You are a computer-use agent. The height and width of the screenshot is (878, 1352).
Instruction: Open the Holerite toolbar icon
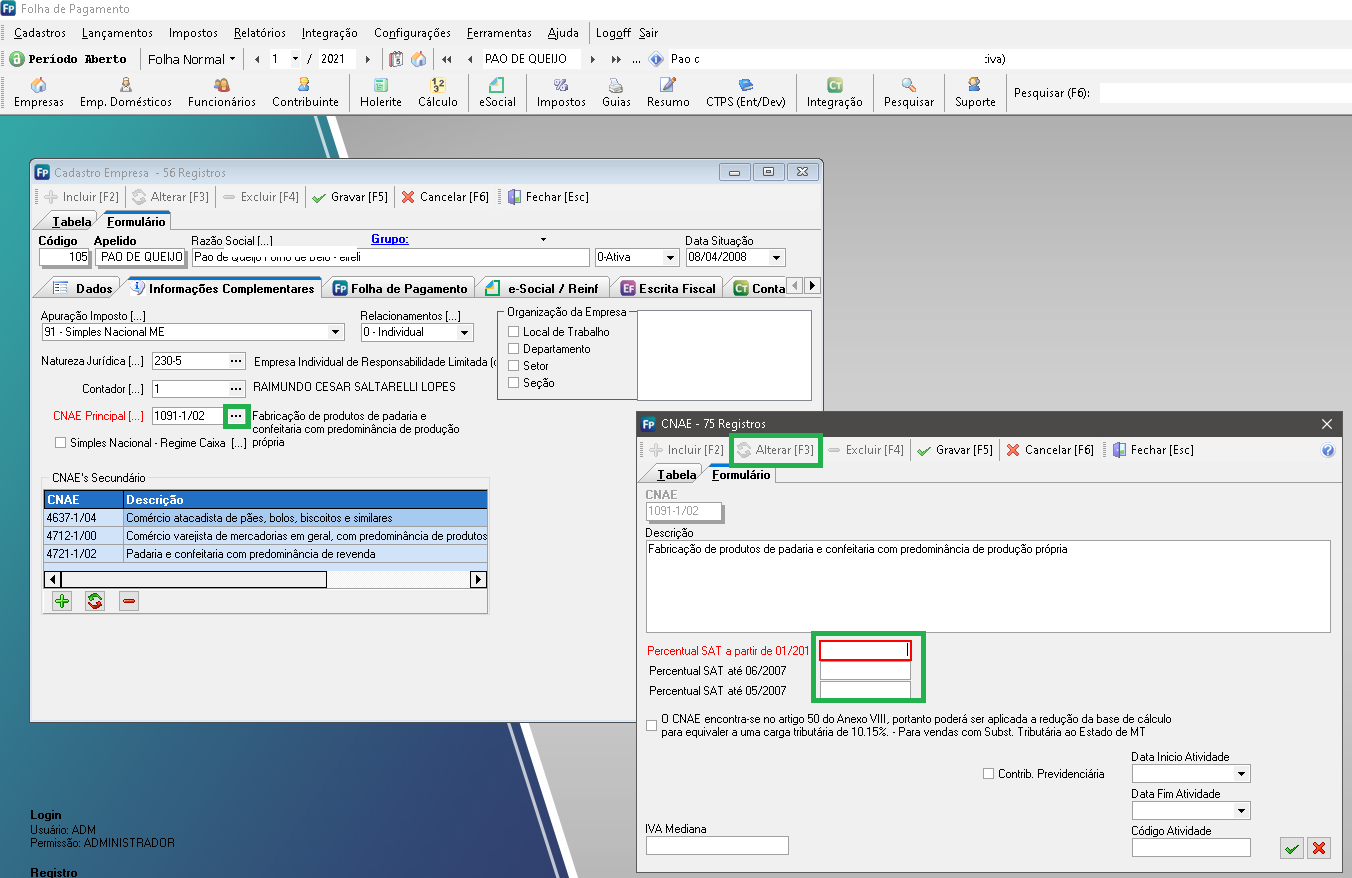tap(380, 92)
